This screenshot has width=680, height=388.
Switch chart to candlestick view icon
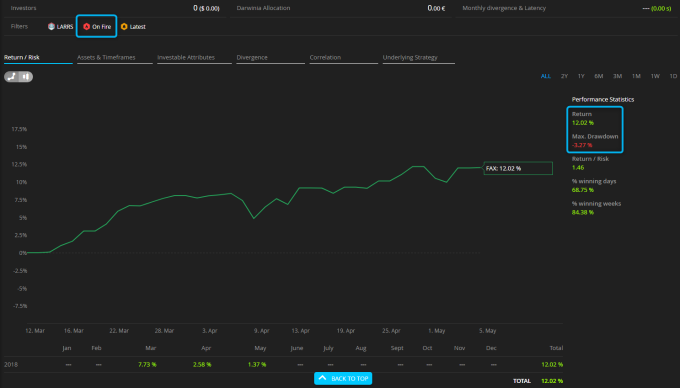(x=26, y=77)
